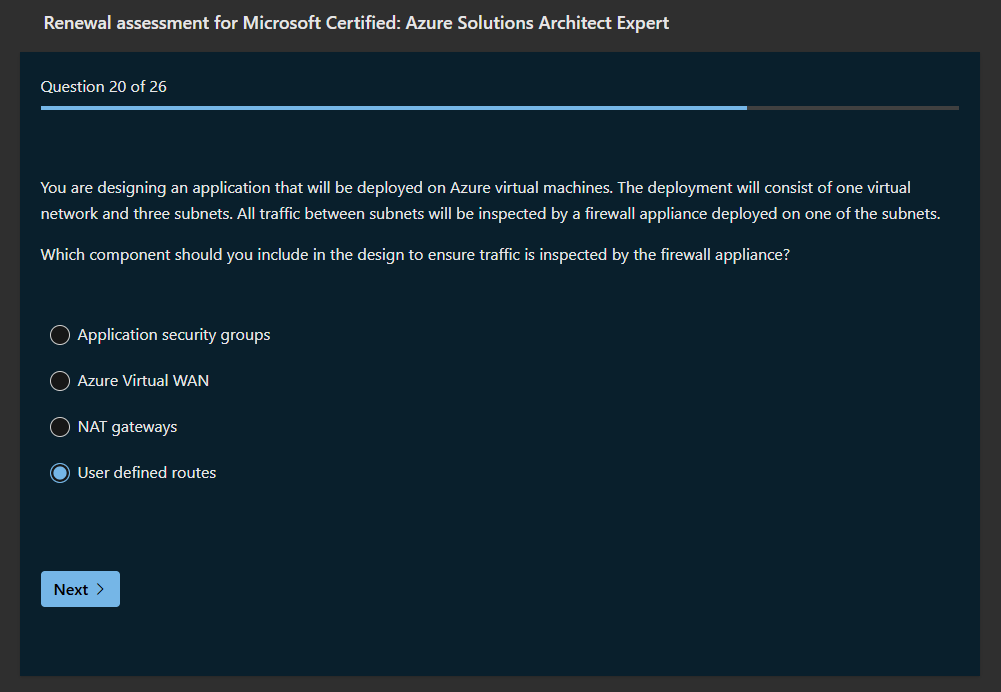Click the "Question 20 of 26" counter

point(104,87)
